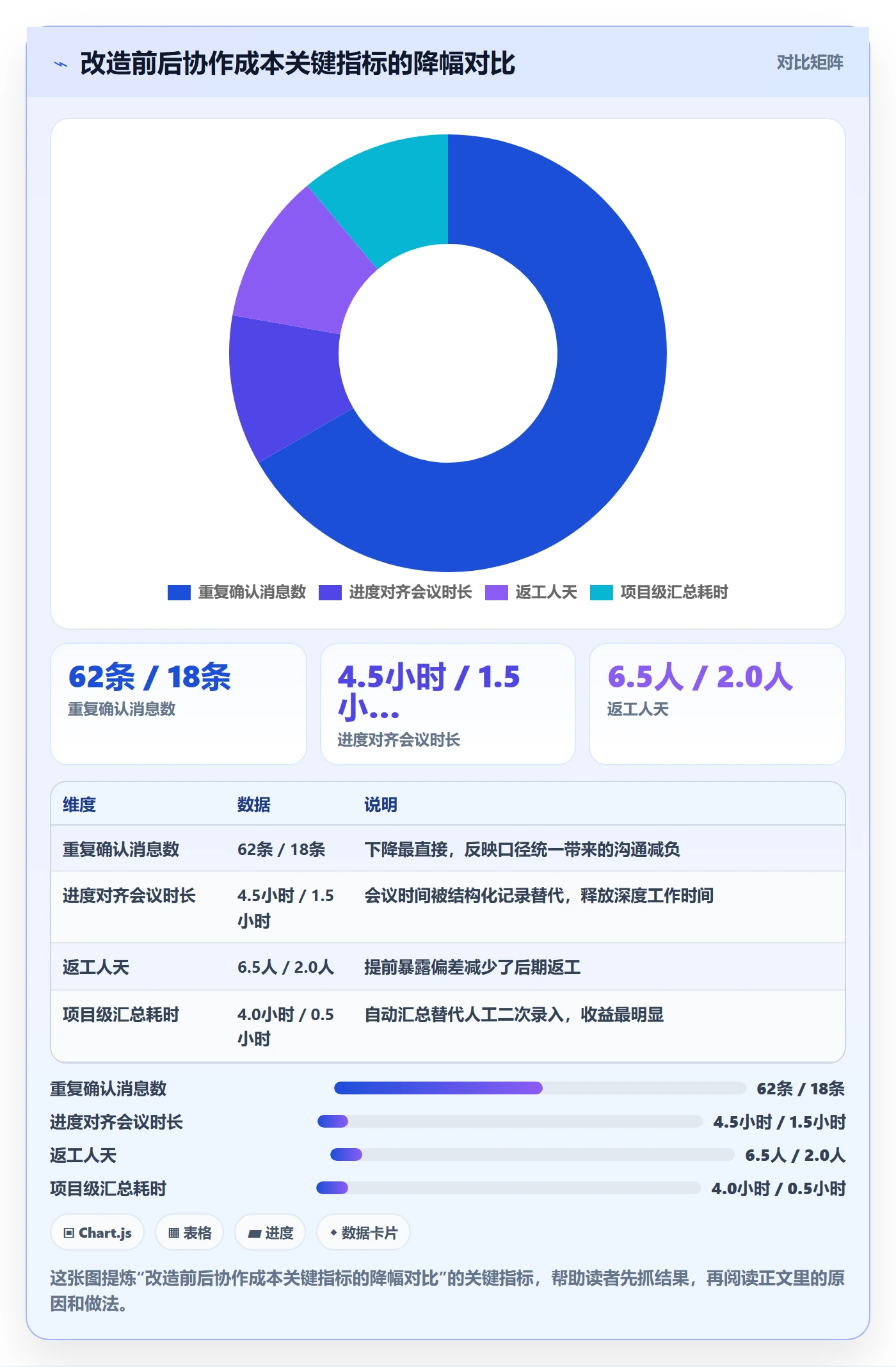The width and height of the screenshot is (896, 1367).
Task: Click table cell 6.5人 / 2.0人
Action: click(286, 967)
